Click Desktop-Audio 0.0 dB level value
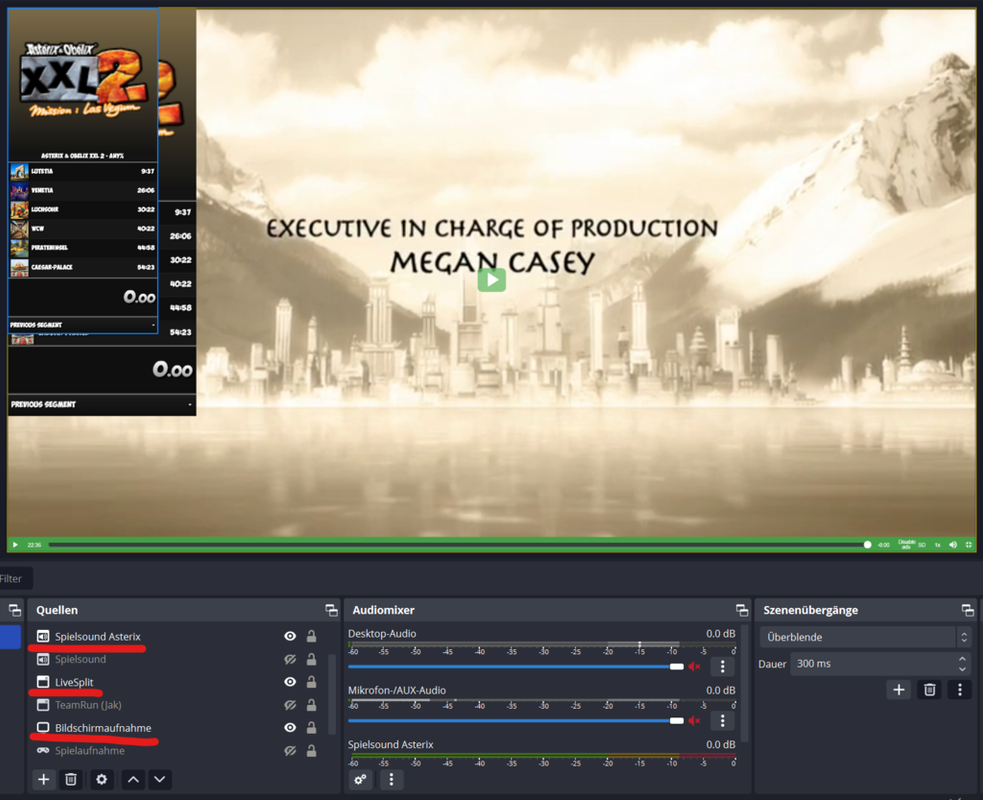 pos(720,633)
